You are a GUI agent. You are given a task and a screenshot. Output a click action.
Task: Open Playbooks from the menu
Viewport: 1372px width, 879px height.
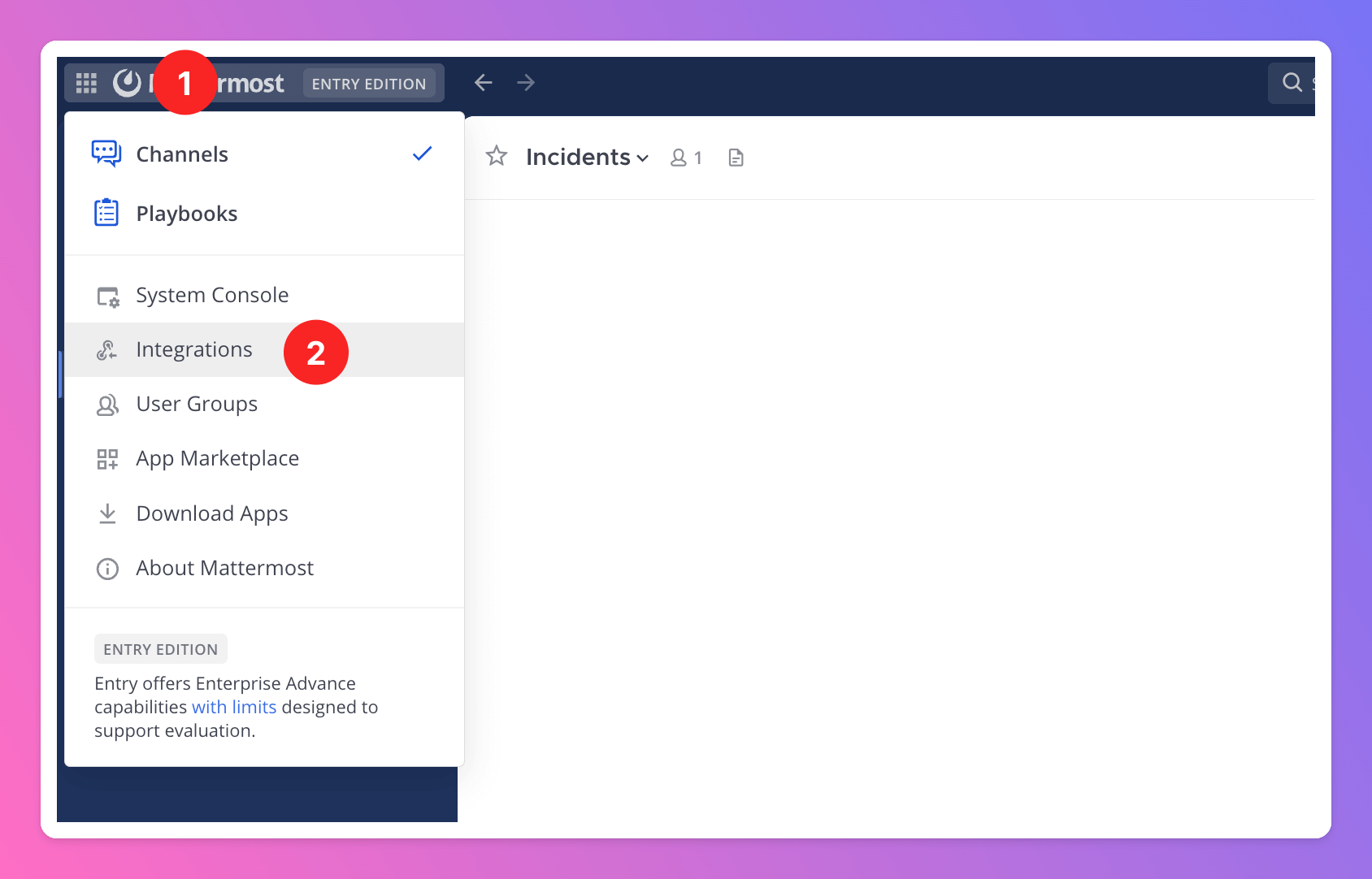[x=264, y=214]
